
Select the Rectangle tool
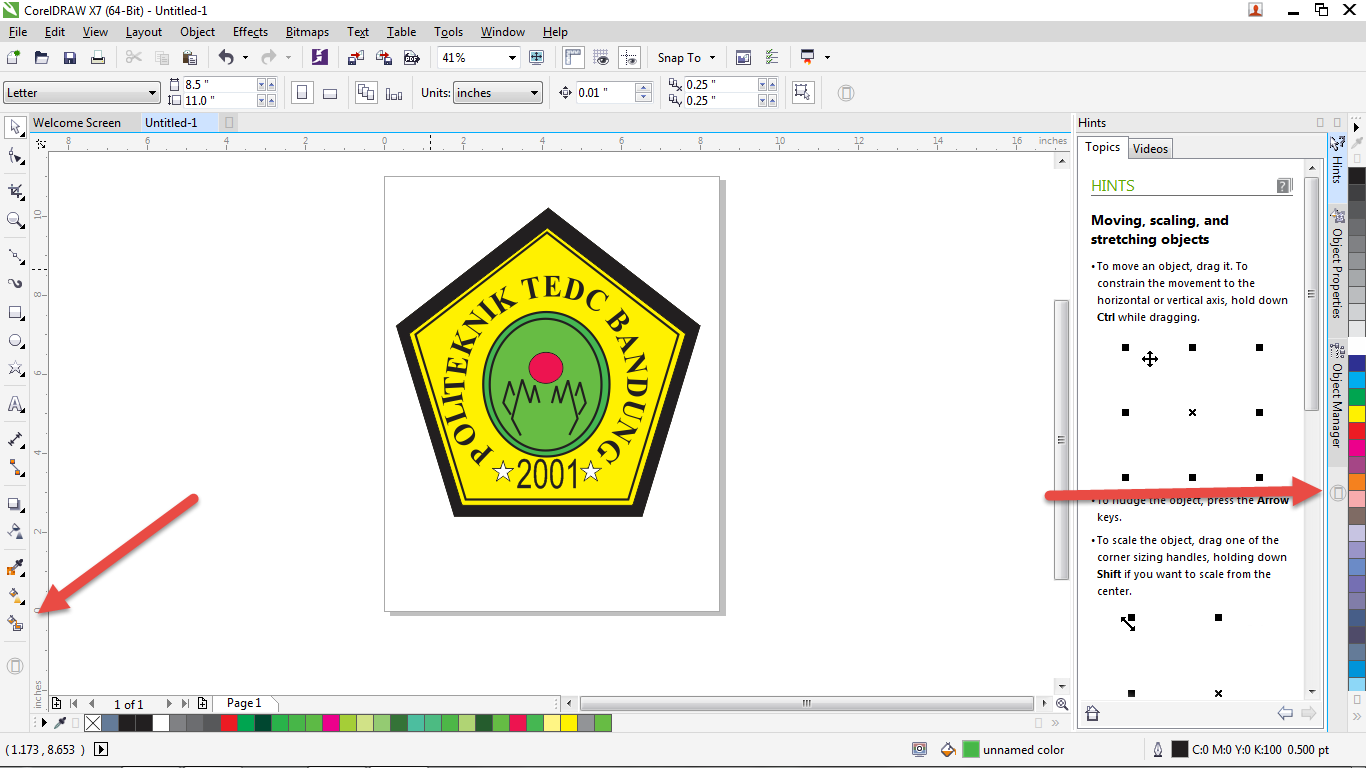pos(15,313)
